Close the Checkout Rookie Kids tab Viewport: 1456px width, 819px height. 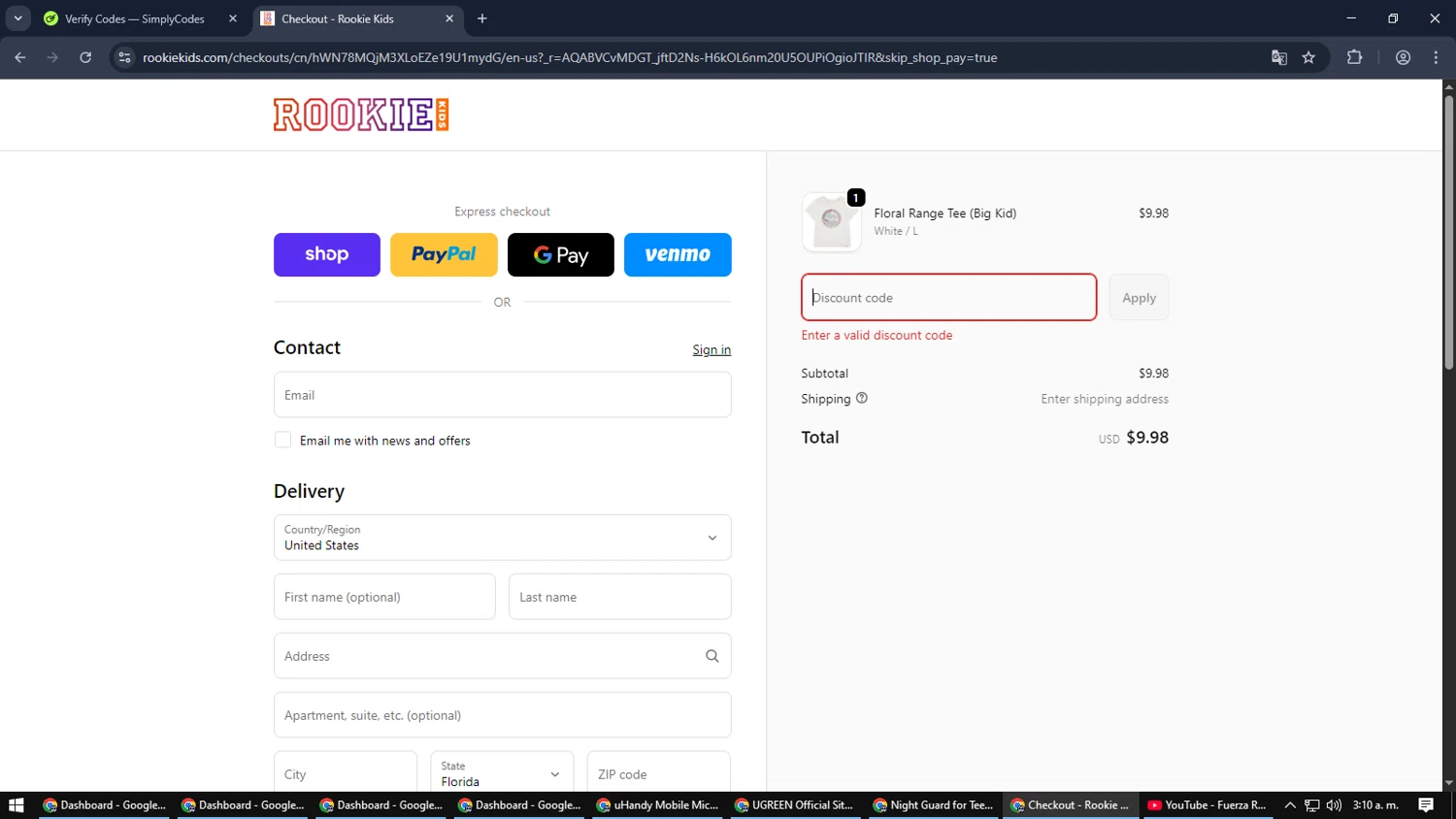pyautogui.click(x=449, y=18)
